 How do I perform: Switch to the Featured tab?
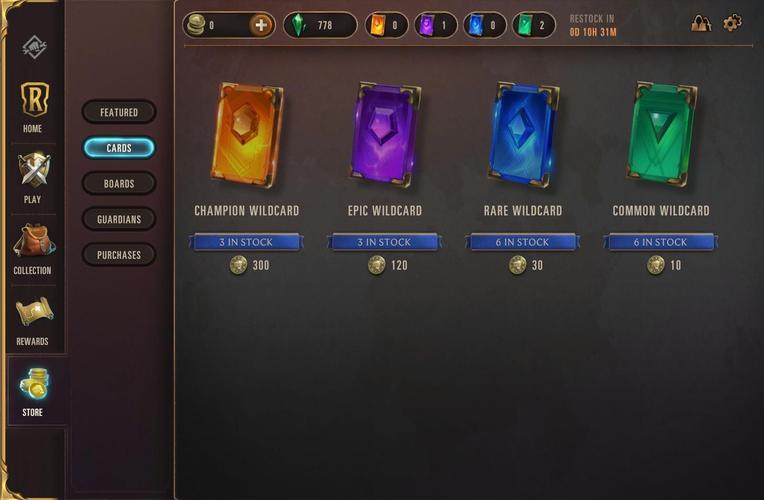[x=119, y=112]
